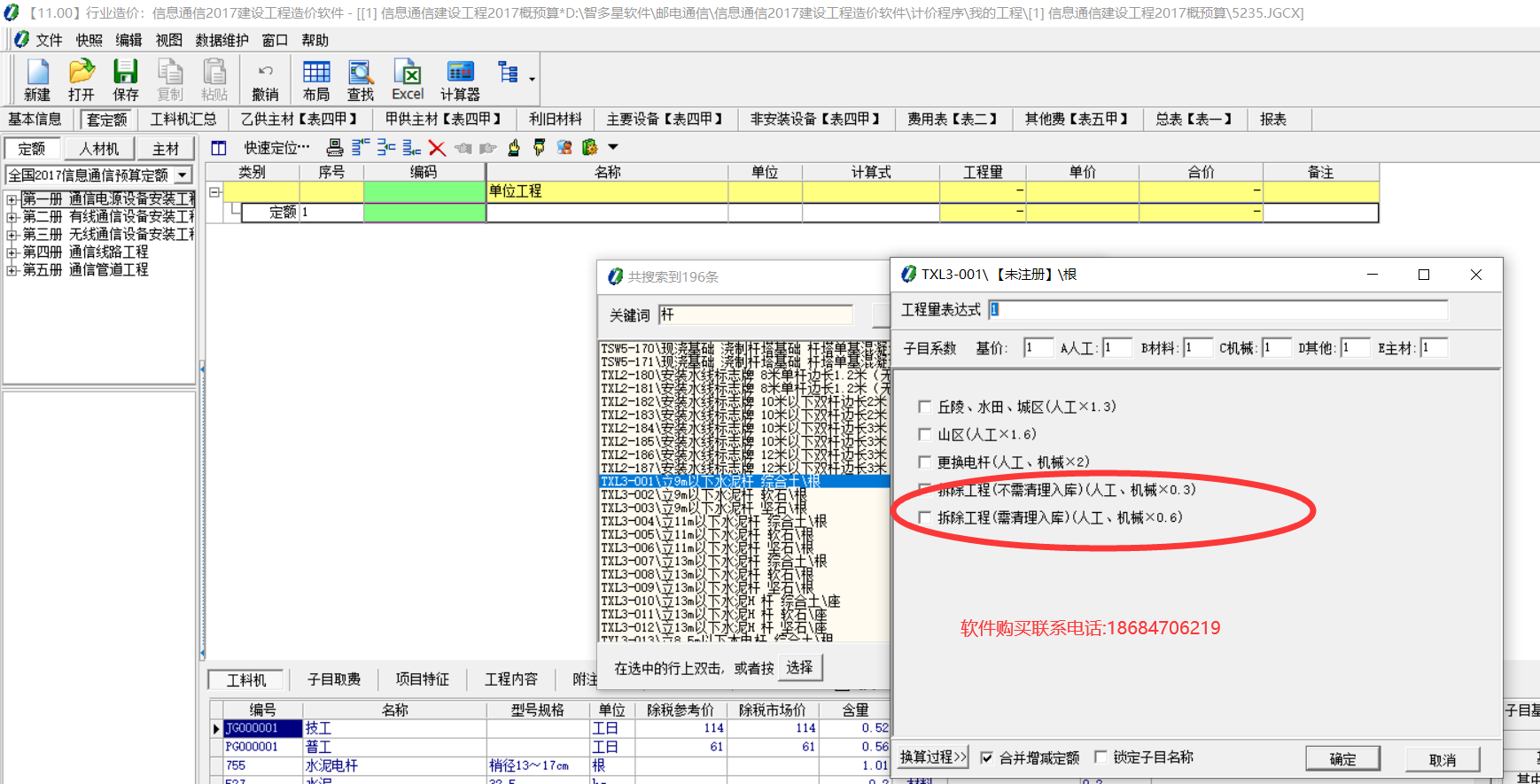Image resolution: width=1540 pixels, height=784 pixels.
Task: Click the red X delete icon
Action: [x=437, y=148]
